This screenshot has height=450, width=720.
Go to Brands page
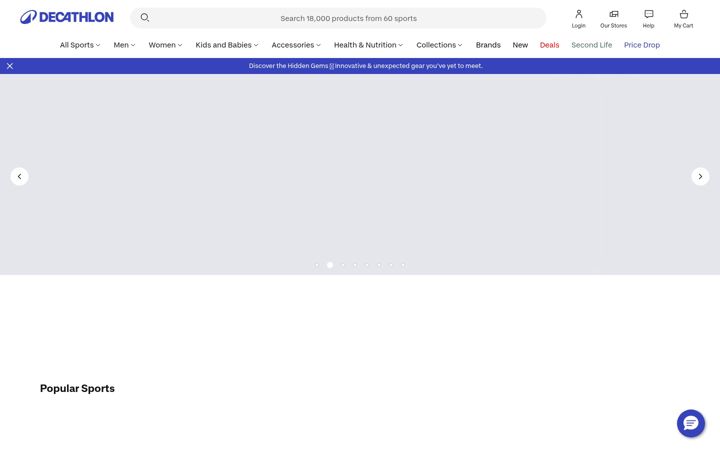click(488, 45)
